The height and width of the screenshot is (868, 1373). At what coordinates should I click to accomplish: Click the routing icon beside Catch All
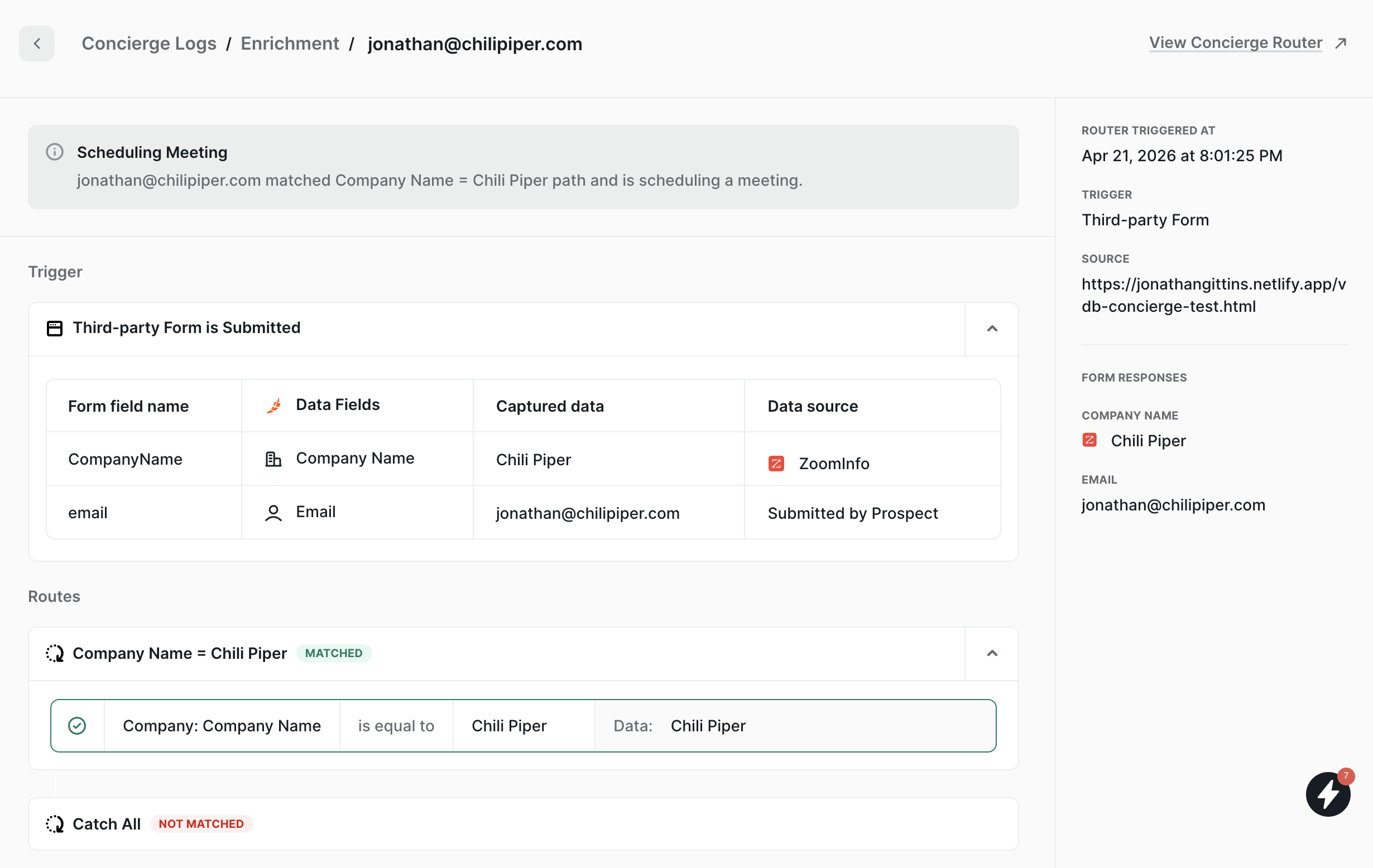[x=55, y=823]
